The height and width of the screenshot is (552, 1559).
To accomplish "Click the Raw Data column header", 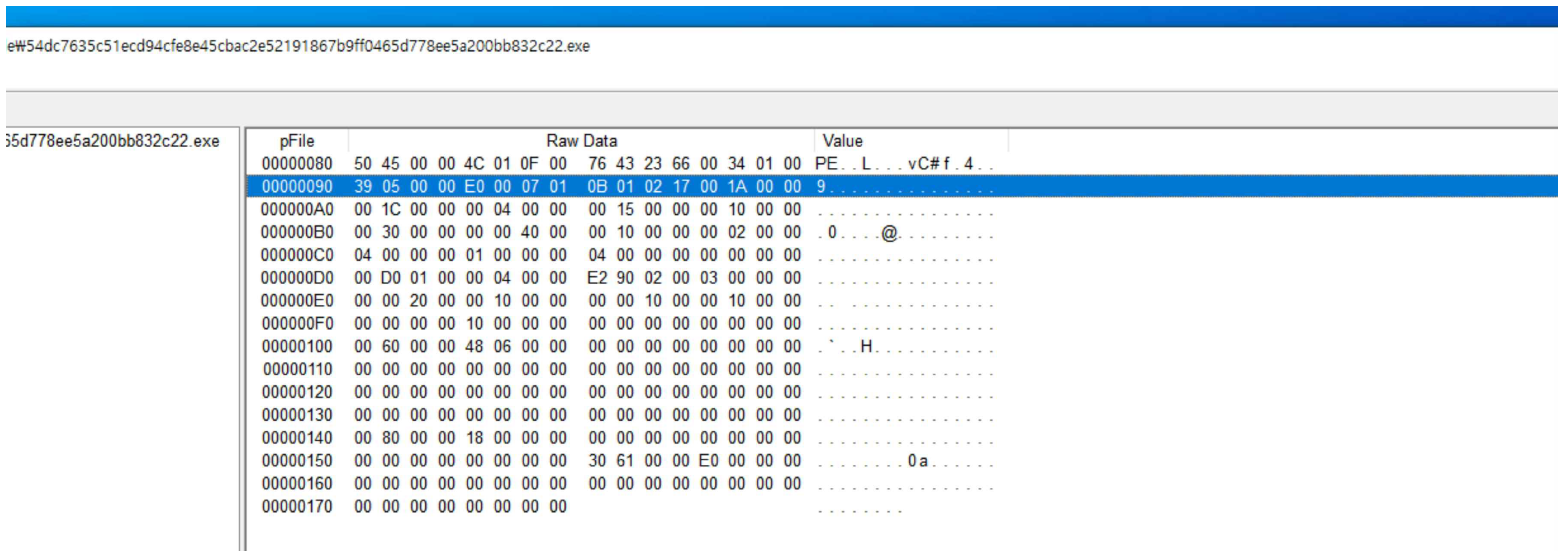I will [581, 141].
